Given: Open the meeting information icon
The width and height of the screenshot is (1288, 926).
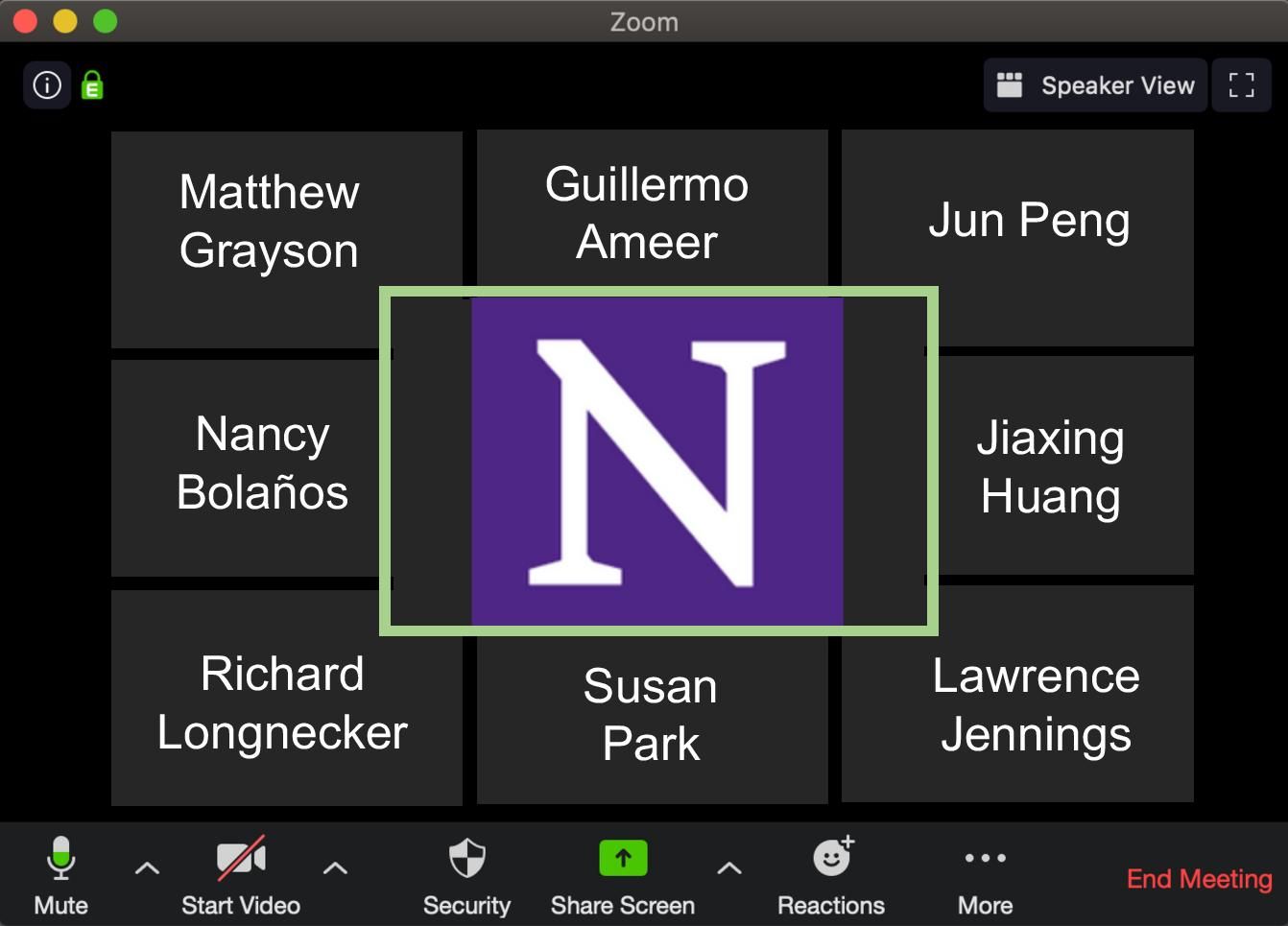Looking at the screenshot, I should [47, 85].
